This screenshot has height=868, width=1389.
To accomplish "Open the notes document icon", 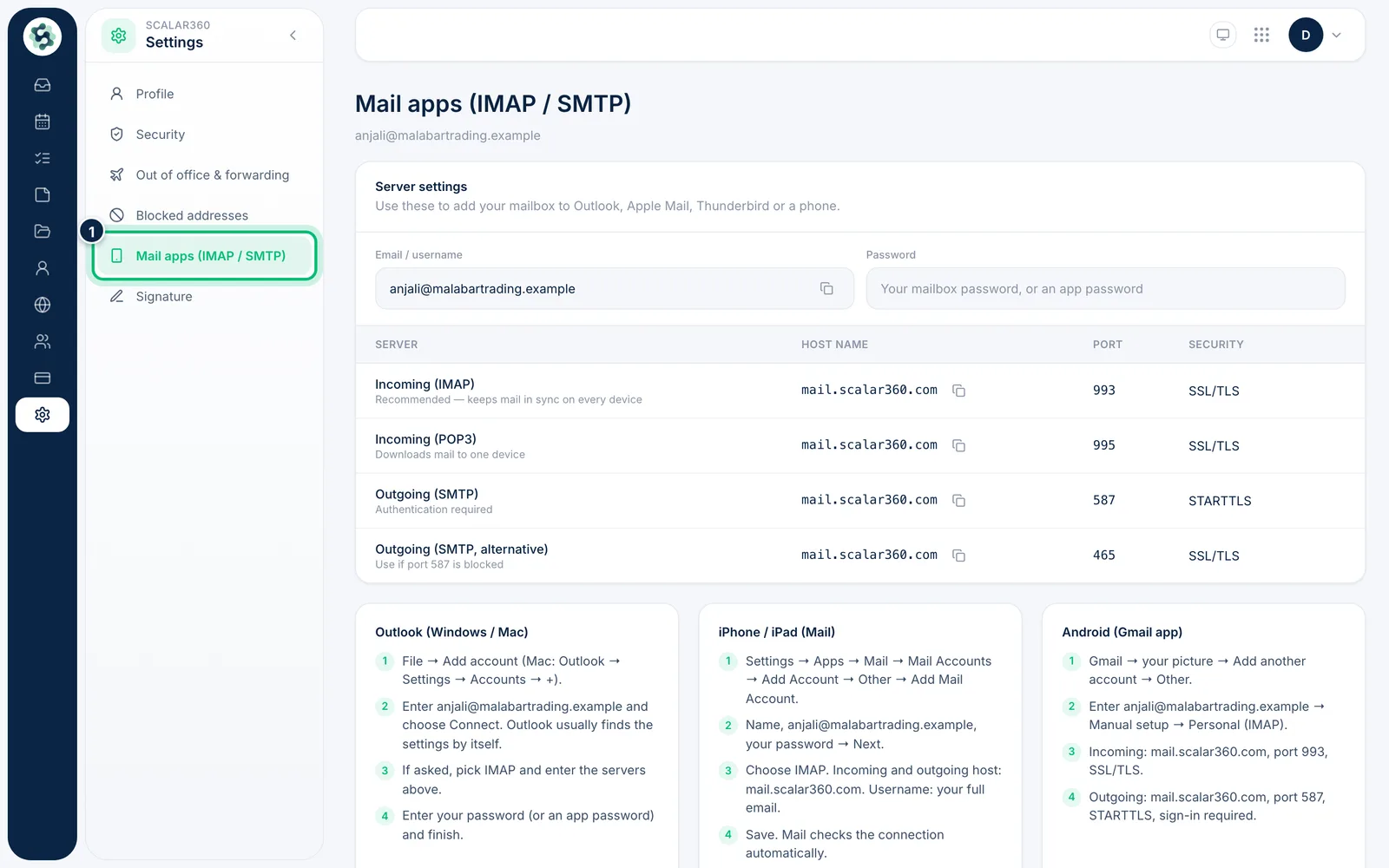I will 42,194.
